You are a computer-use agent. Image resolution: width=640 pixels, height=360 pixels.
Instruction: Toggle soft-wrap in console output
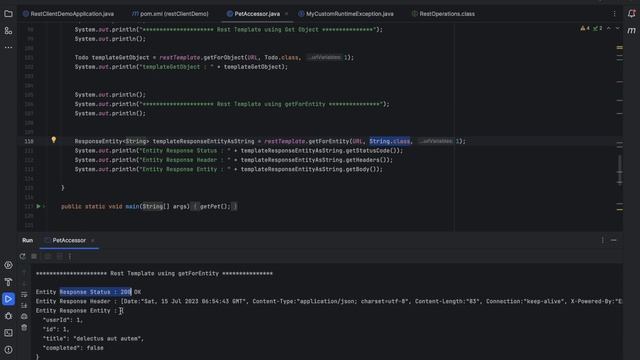(x=24, y=294)
